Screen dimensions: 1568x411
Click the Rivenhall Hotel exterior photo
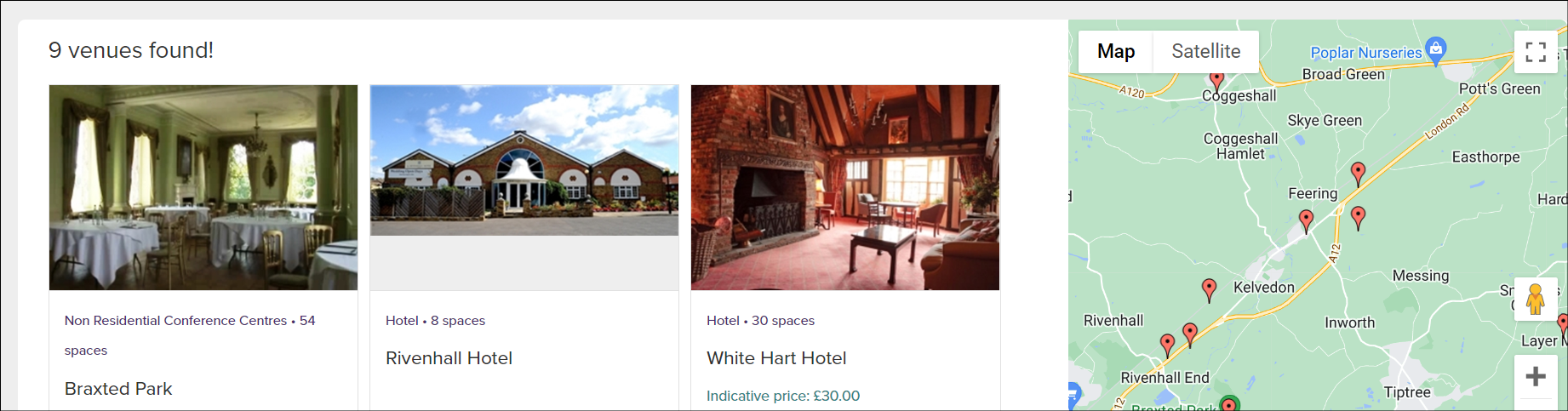tap(524, 160)
